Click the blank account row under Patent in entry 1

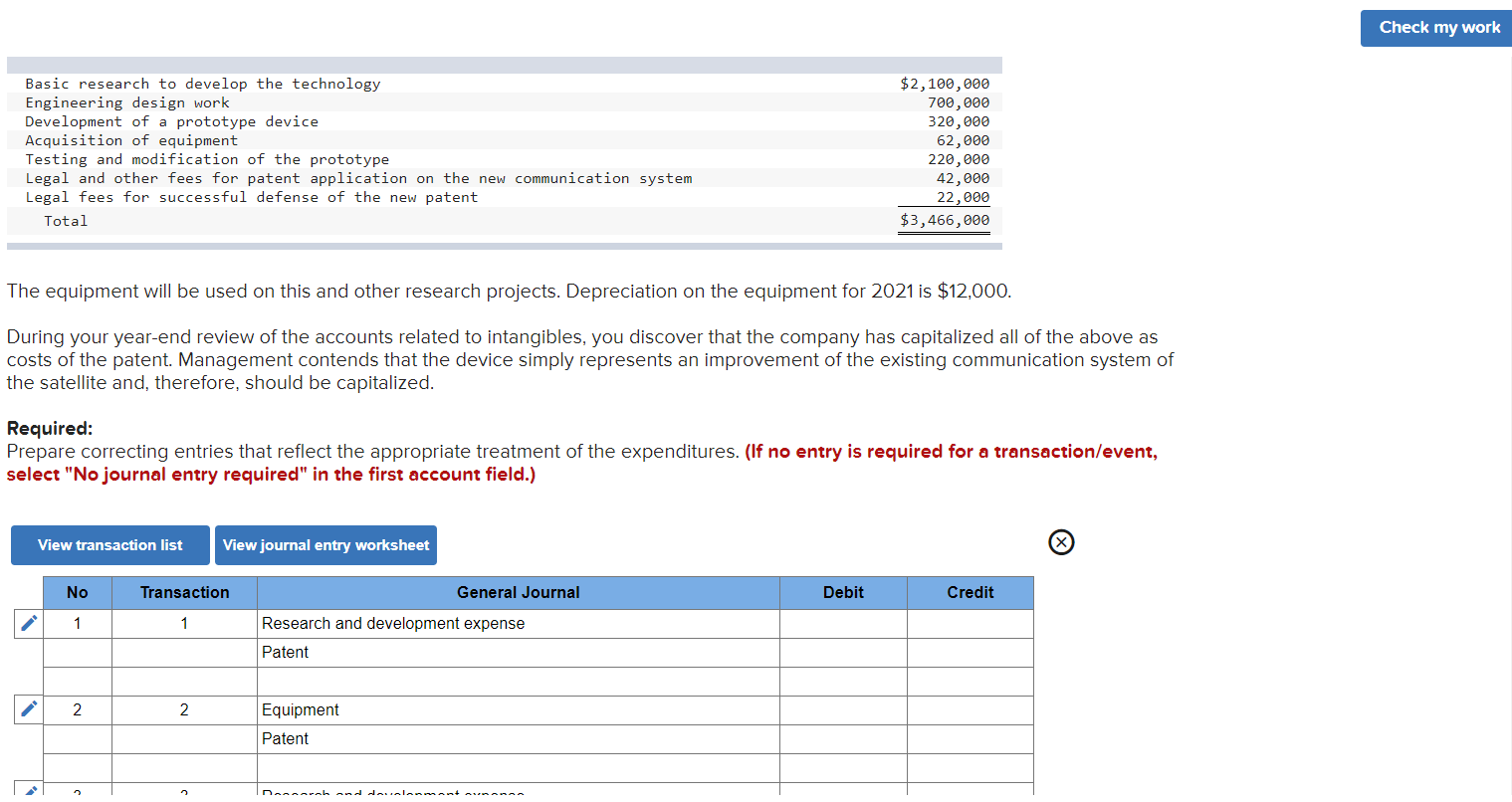pyautogui.click(x=518, y=681)
